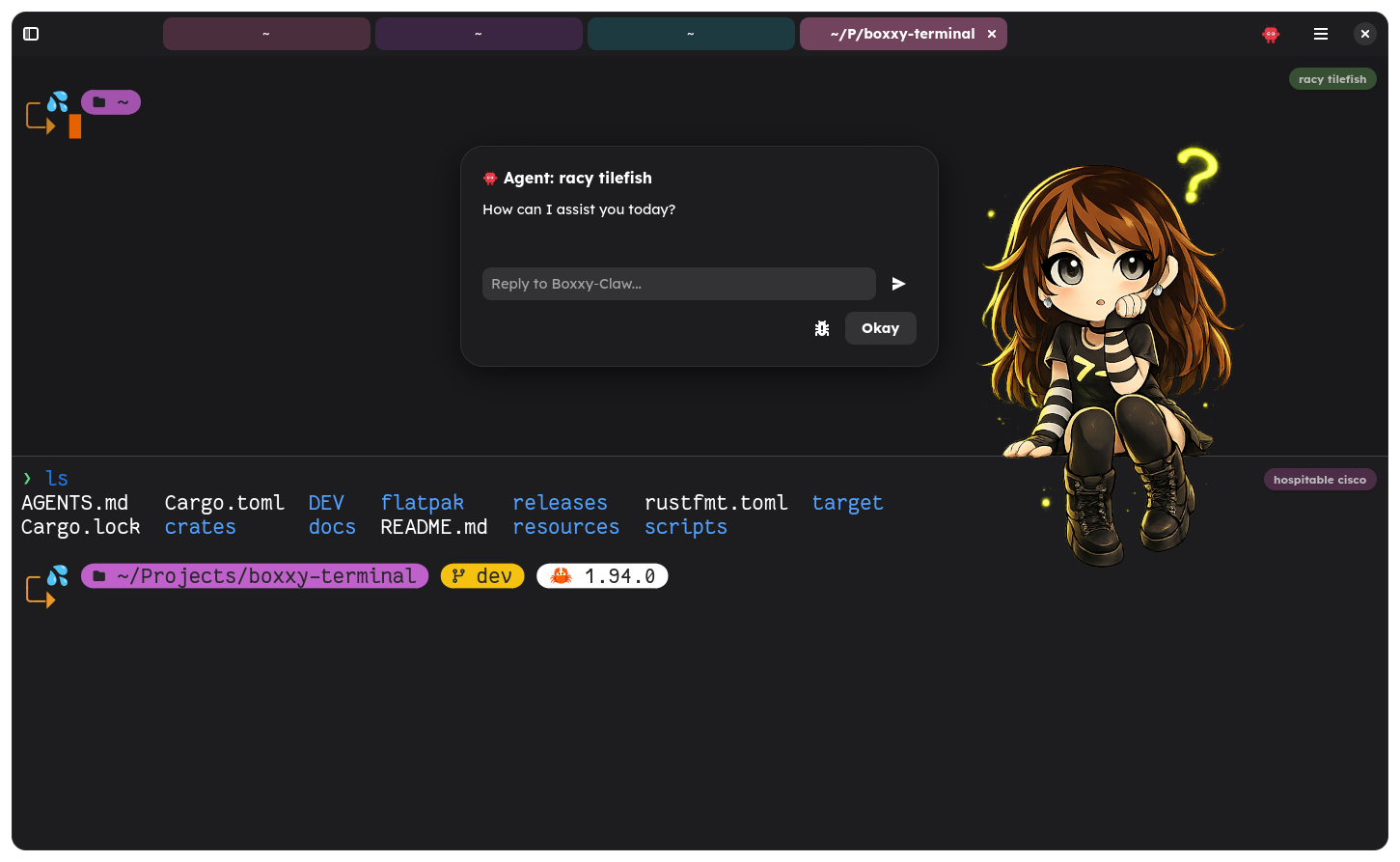
Task: Switch to the first tilde home tab
Action: coord(266,33)
